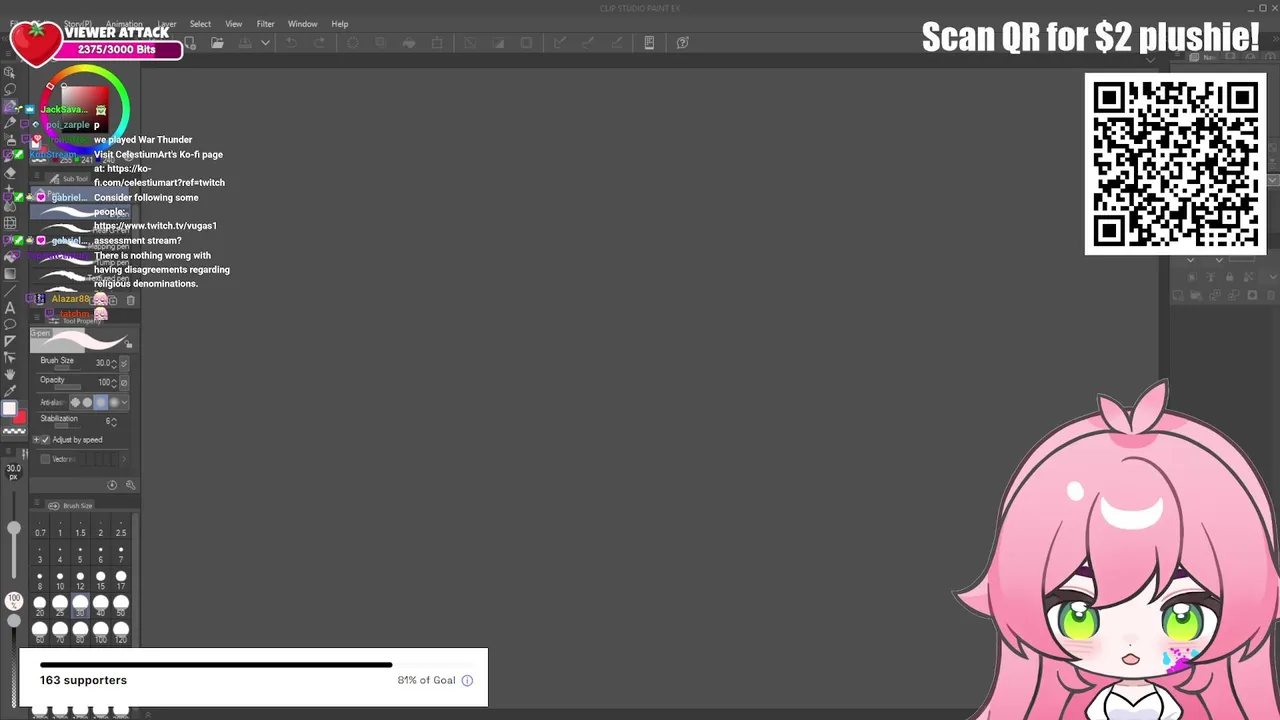Select the transparent color swatch
The height and width of the screenshot is (720, 1280).
[14, 431]
